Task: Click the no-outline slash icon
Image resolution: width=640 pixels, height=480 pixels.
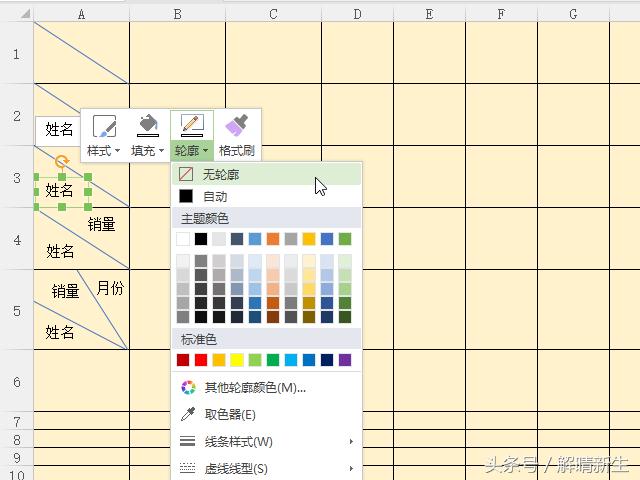Action: [x=186, y=174]
